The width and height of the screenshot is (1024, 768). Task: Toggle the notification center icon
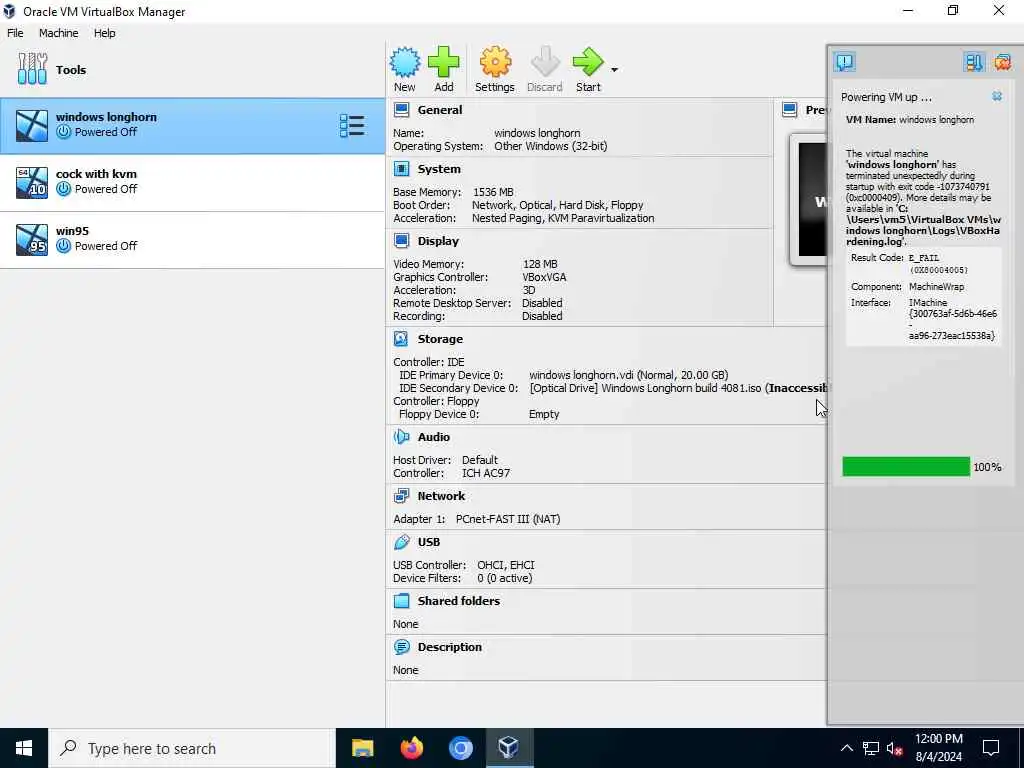(x=844, y=62)
